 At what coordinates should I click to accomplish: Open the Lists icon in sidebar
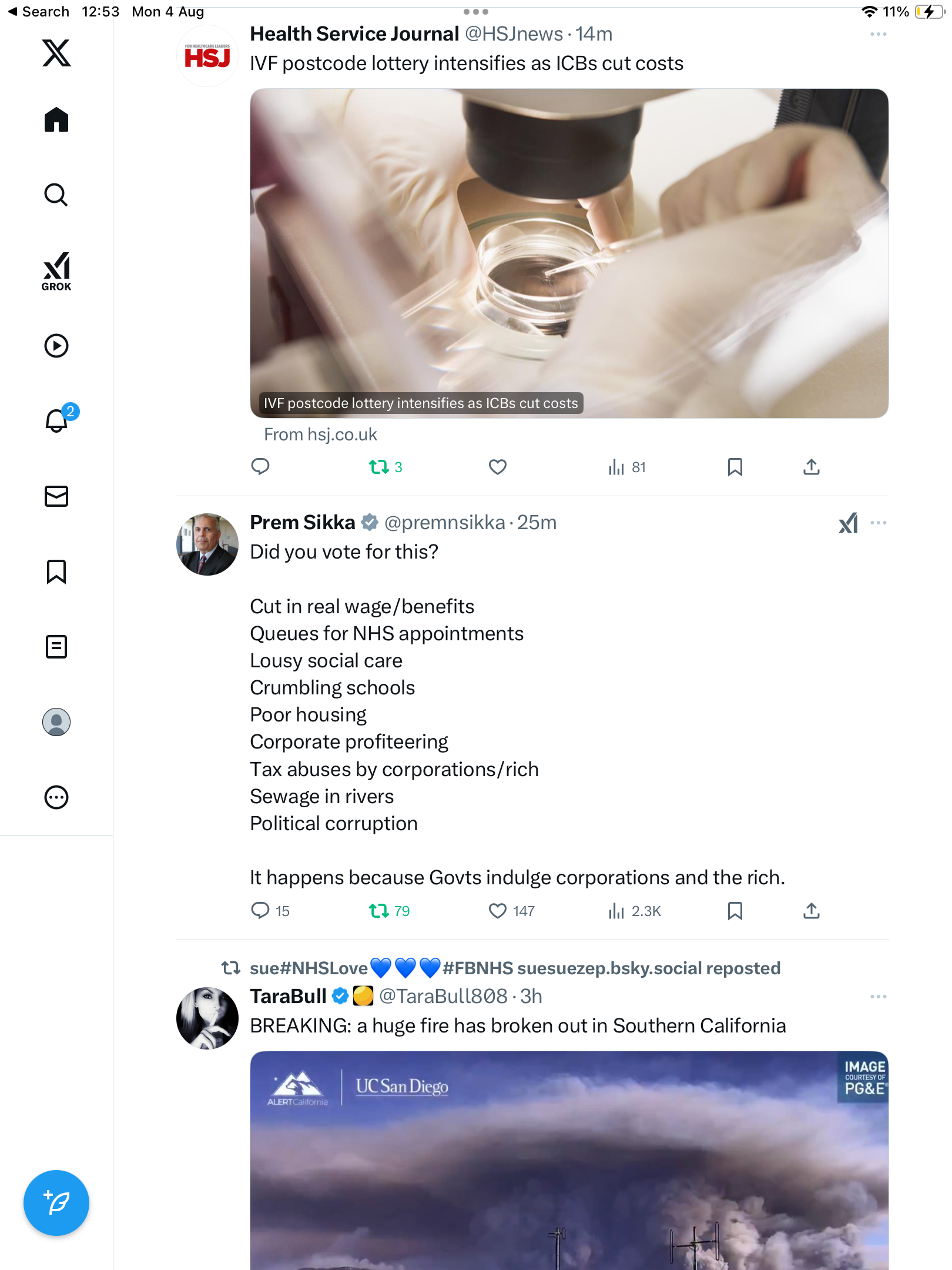pos(56,647)
